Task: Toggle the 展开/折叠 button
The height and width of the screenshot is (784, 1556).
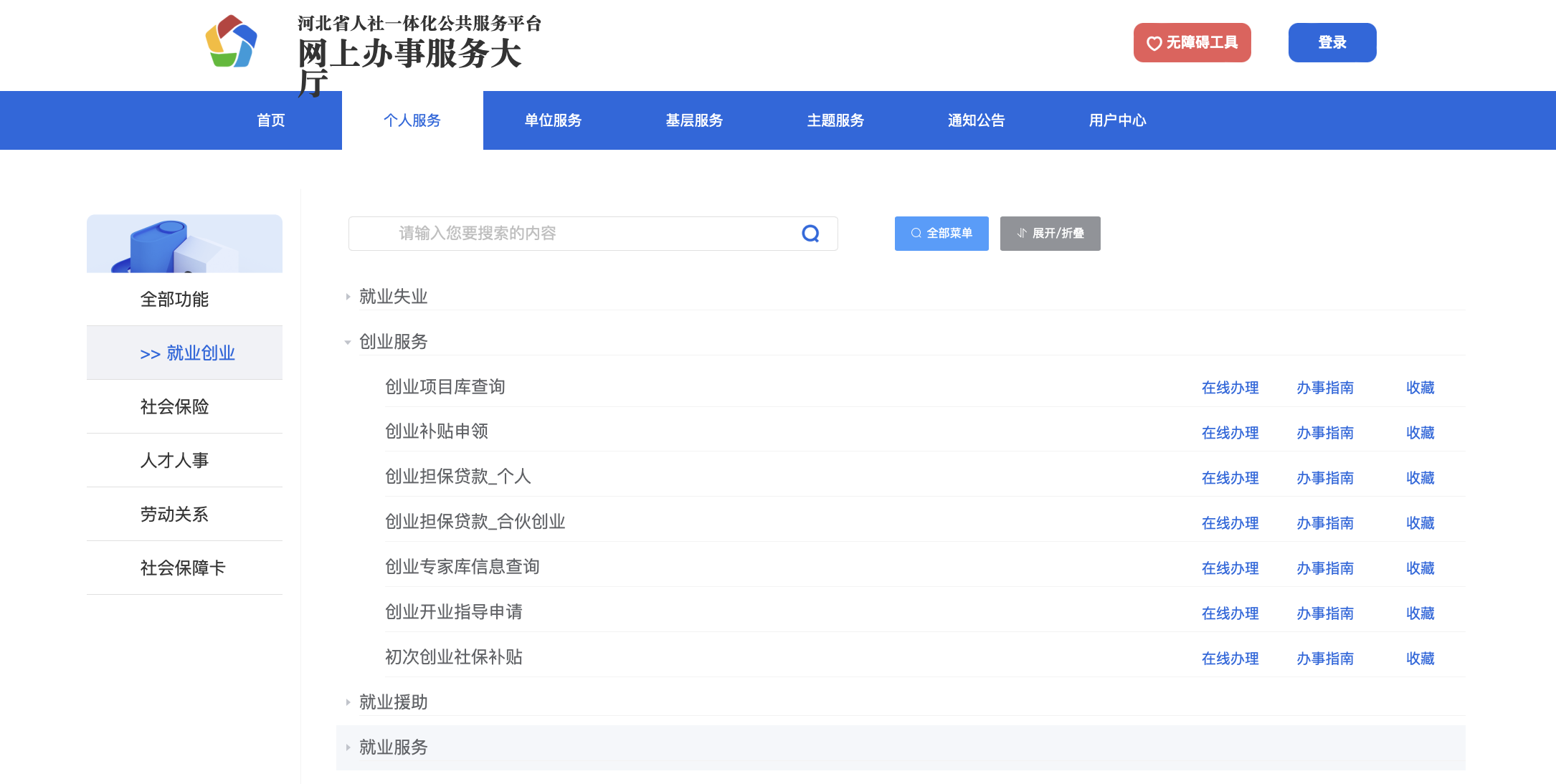Action: coord(1050,234)
